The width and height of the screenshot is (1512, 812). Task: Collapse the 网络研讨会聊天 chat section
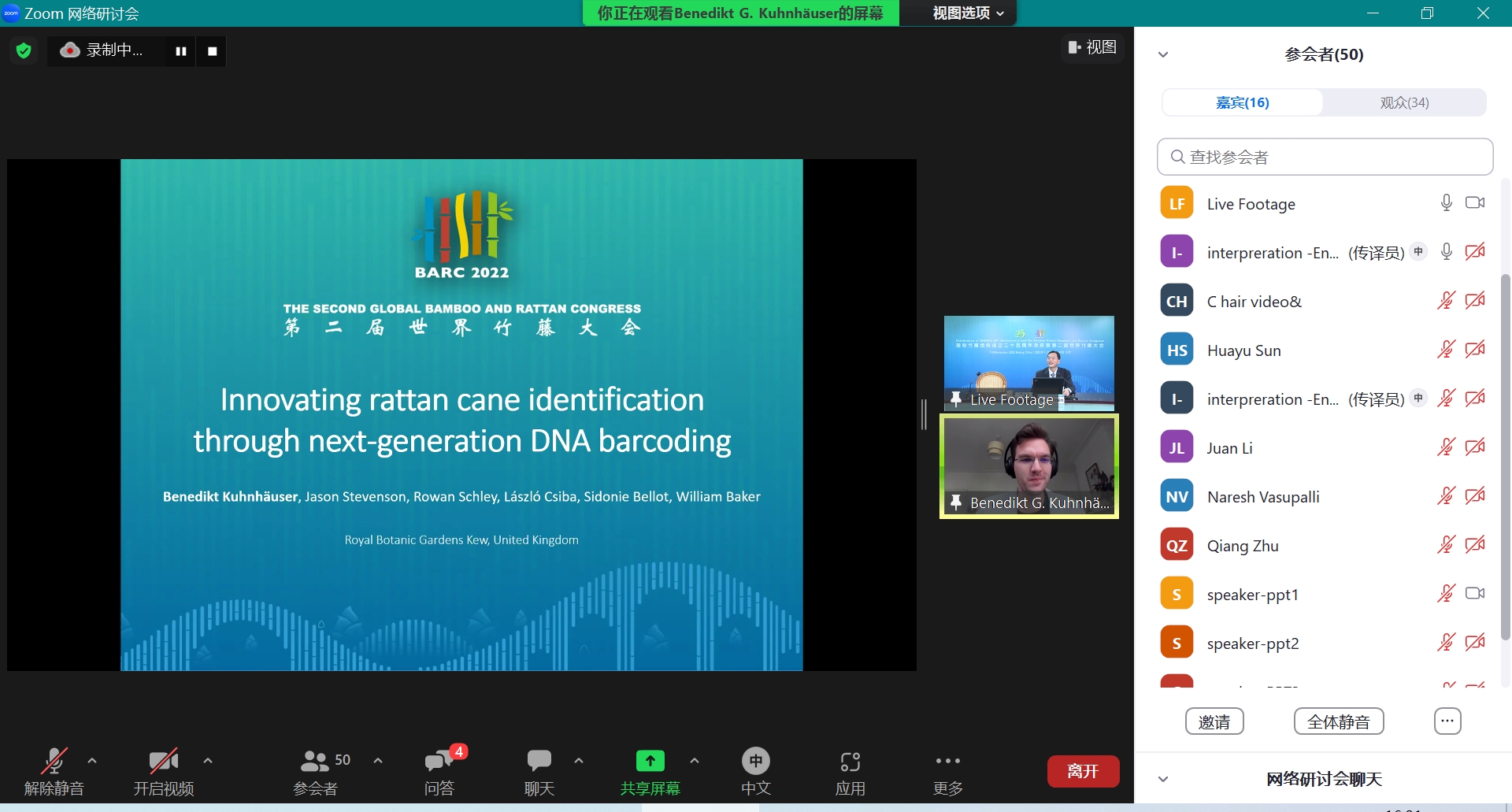1163,779
